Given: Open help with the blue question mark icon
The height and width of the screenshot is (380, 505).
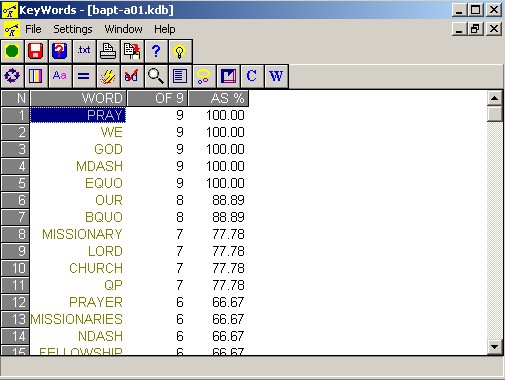Looking at the screenshot, I should click(x=156, y=51).
